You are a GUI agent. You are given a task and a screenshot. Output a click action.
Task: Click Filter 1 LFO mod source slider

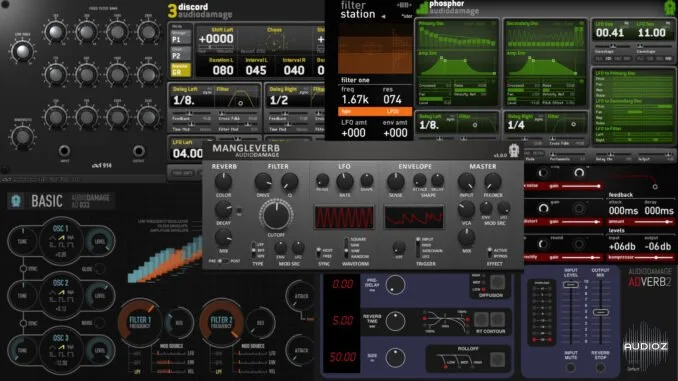(170, 354)
